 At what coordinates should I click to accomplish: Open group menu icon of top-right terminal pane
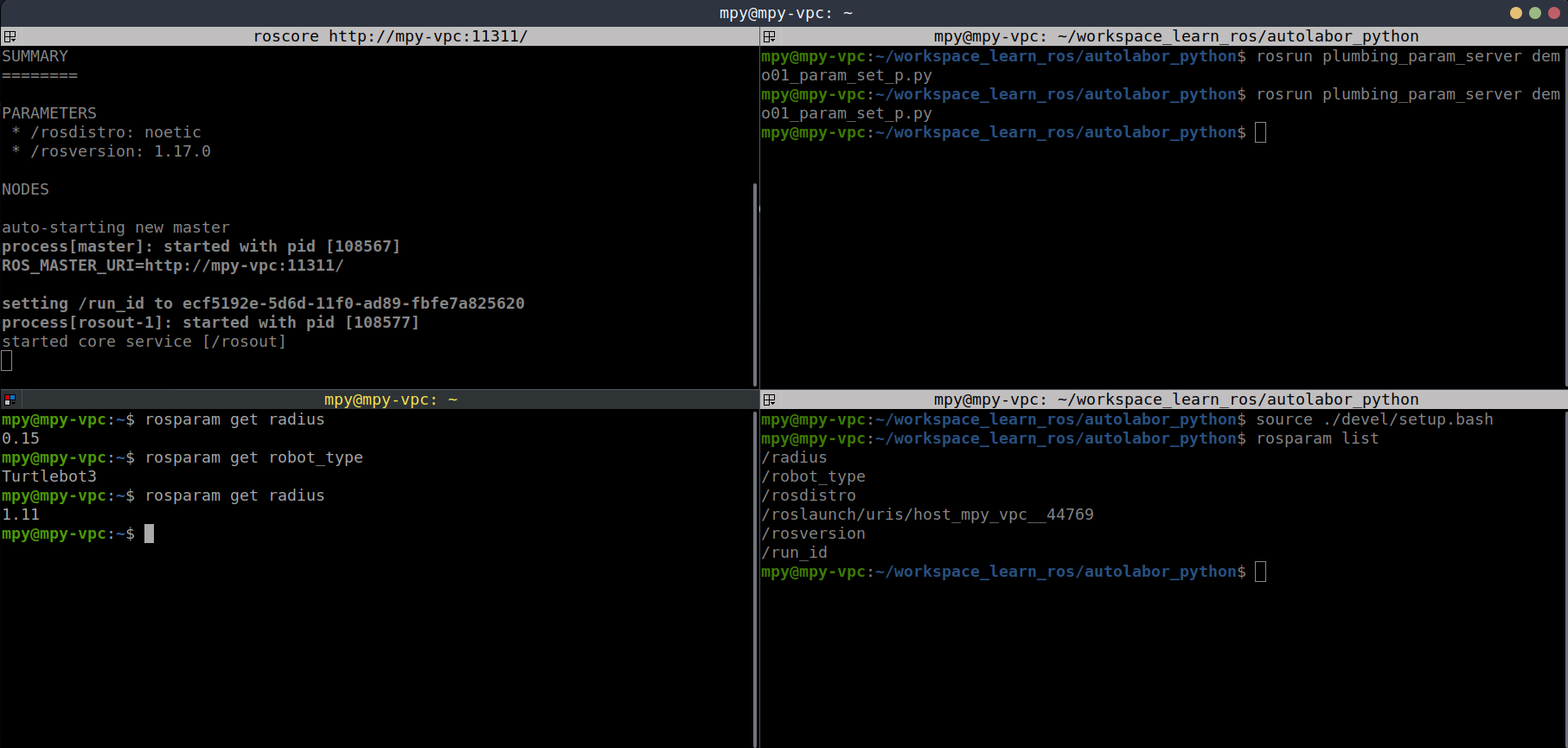(769, 36)
